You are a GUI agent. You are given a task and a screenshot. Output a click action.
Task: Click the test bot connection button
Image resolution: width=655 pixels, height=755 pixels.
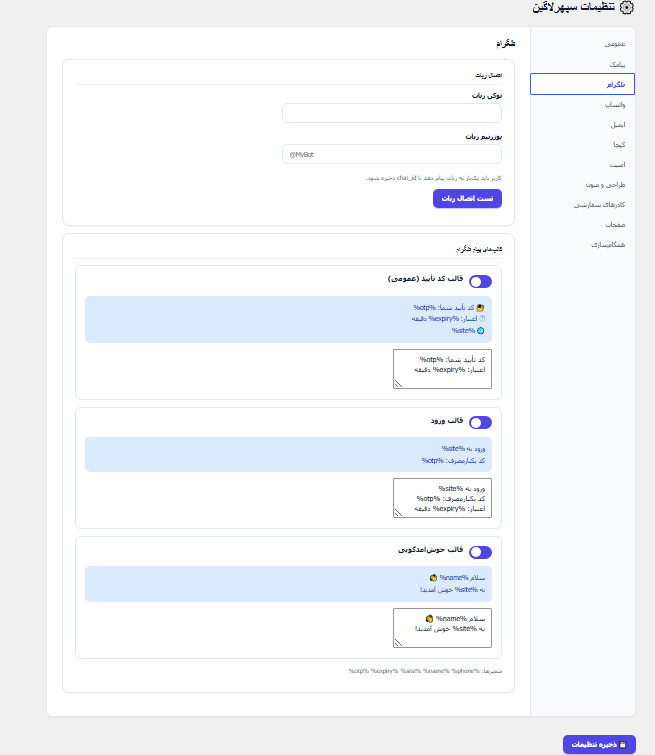tap(467, 198)
